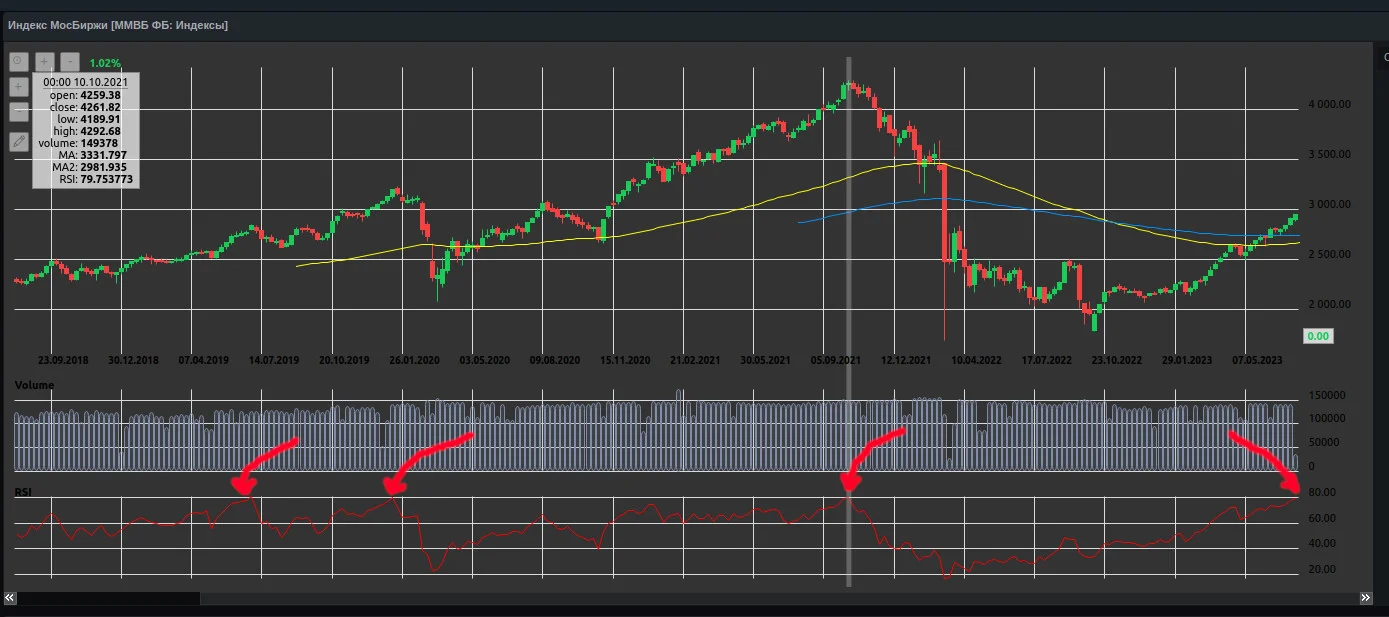The image size is (1389, 617).
Task: Click the RSI panel label
Action: tap(23, 492)
